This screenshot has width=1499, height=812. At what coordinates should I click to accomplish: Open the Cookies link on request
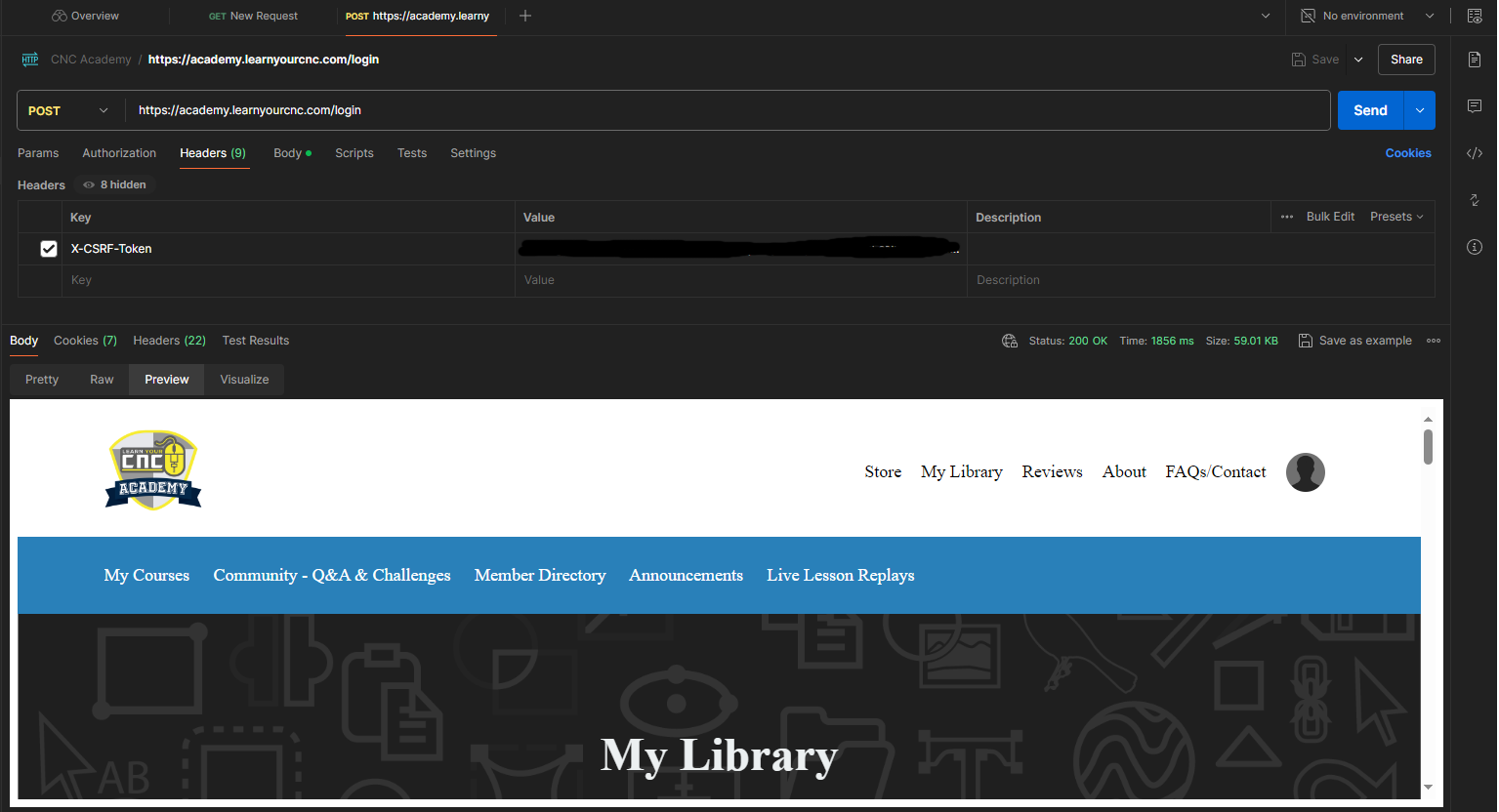point(1408,153)
